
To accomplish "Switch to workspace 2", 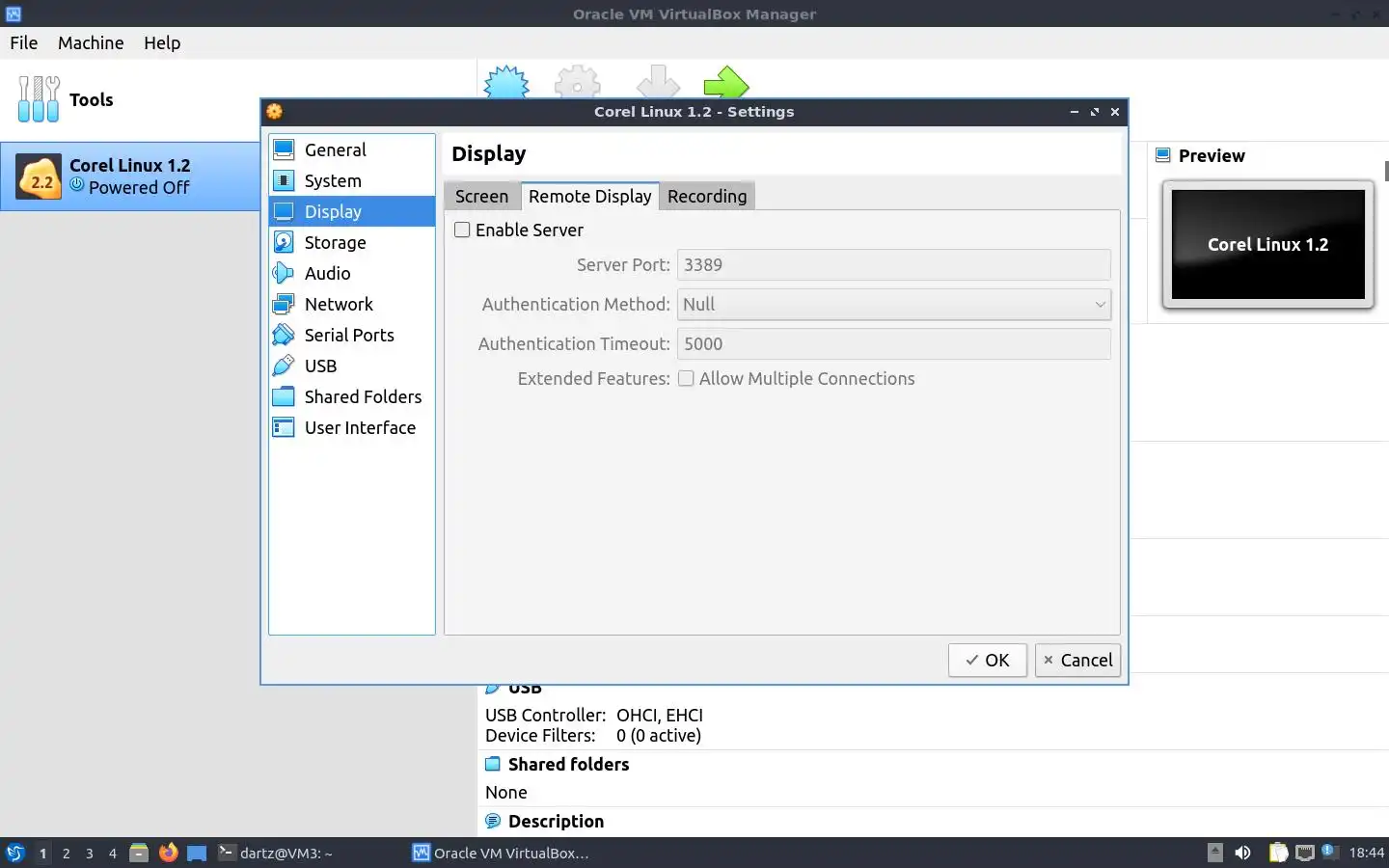I will pyautogui.click(x=66, y=853).
